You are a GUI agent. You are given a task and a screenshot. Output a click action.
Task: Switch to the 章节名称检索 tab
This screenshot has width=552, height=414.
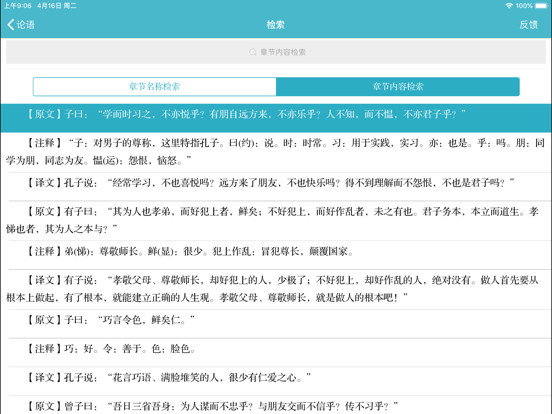point(155,87)
